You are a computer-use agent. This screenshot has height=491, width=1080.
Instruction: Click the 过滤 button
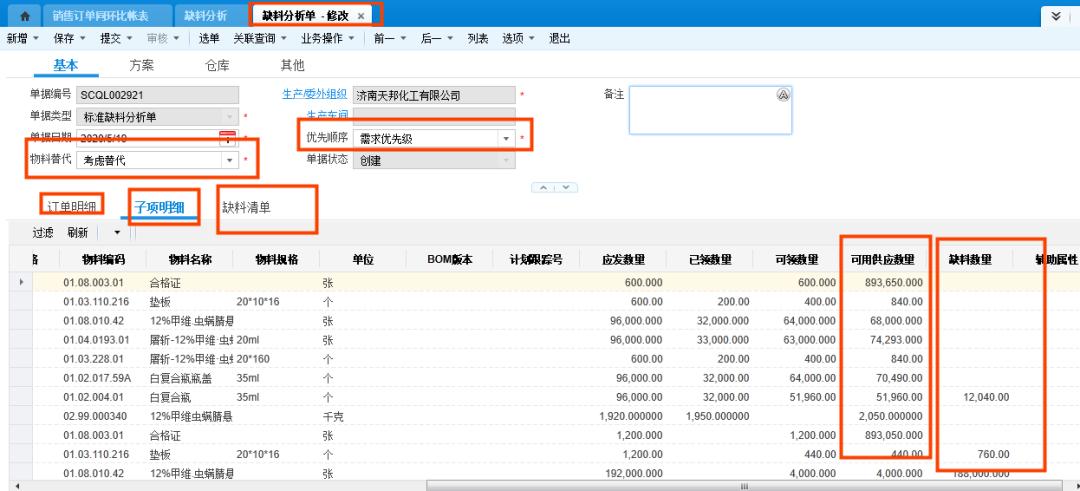(43, 233)
